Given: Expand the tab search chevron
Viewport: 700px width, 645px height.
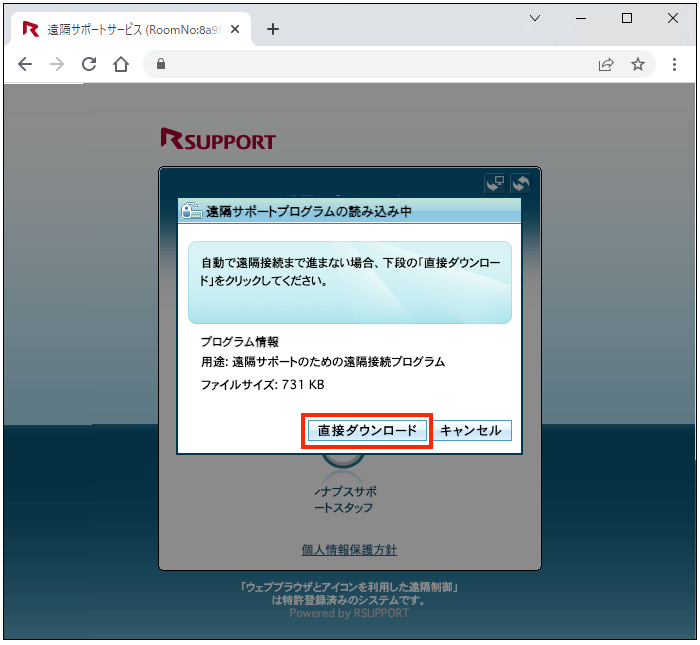Looking at the screenshot, I should pyautogui.click(x=535, y=18).
